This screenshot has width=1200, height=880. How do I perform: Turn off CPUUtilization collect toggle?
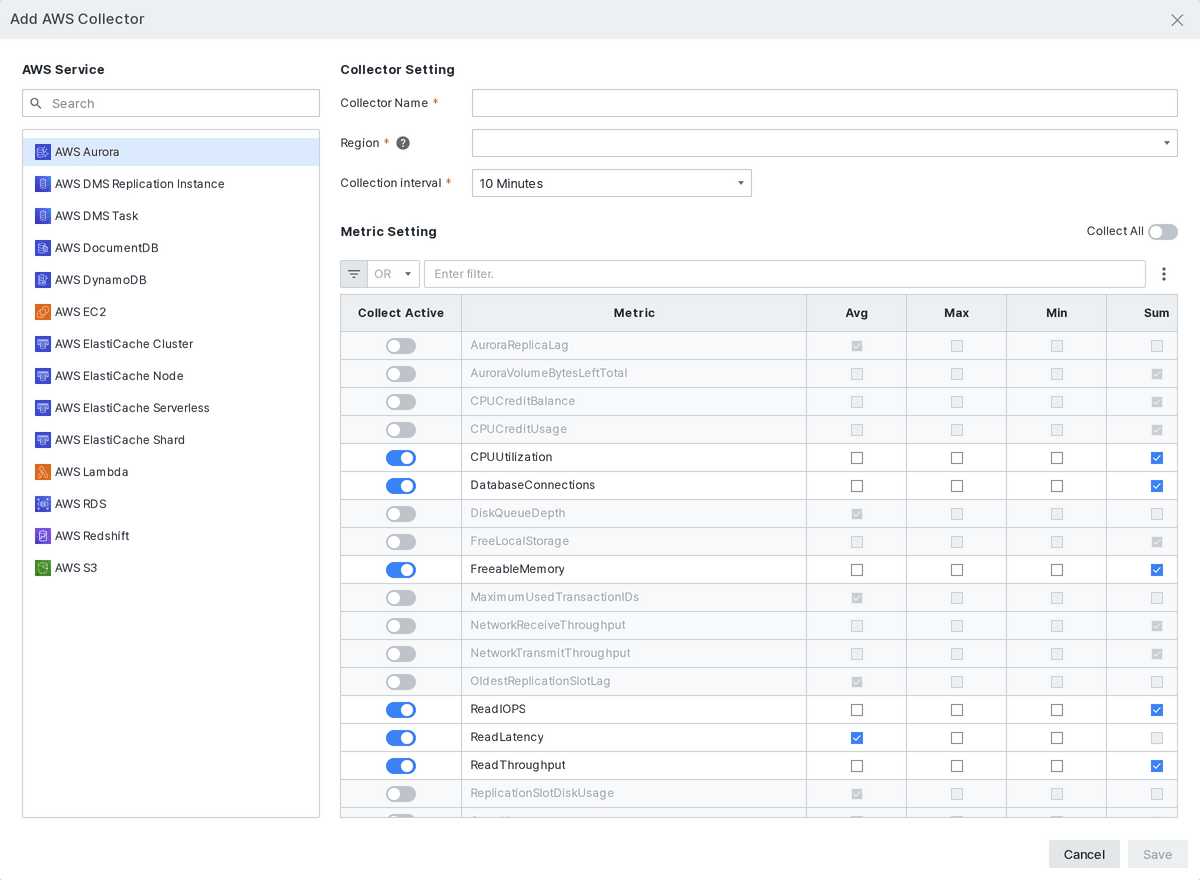click(401, 458)
